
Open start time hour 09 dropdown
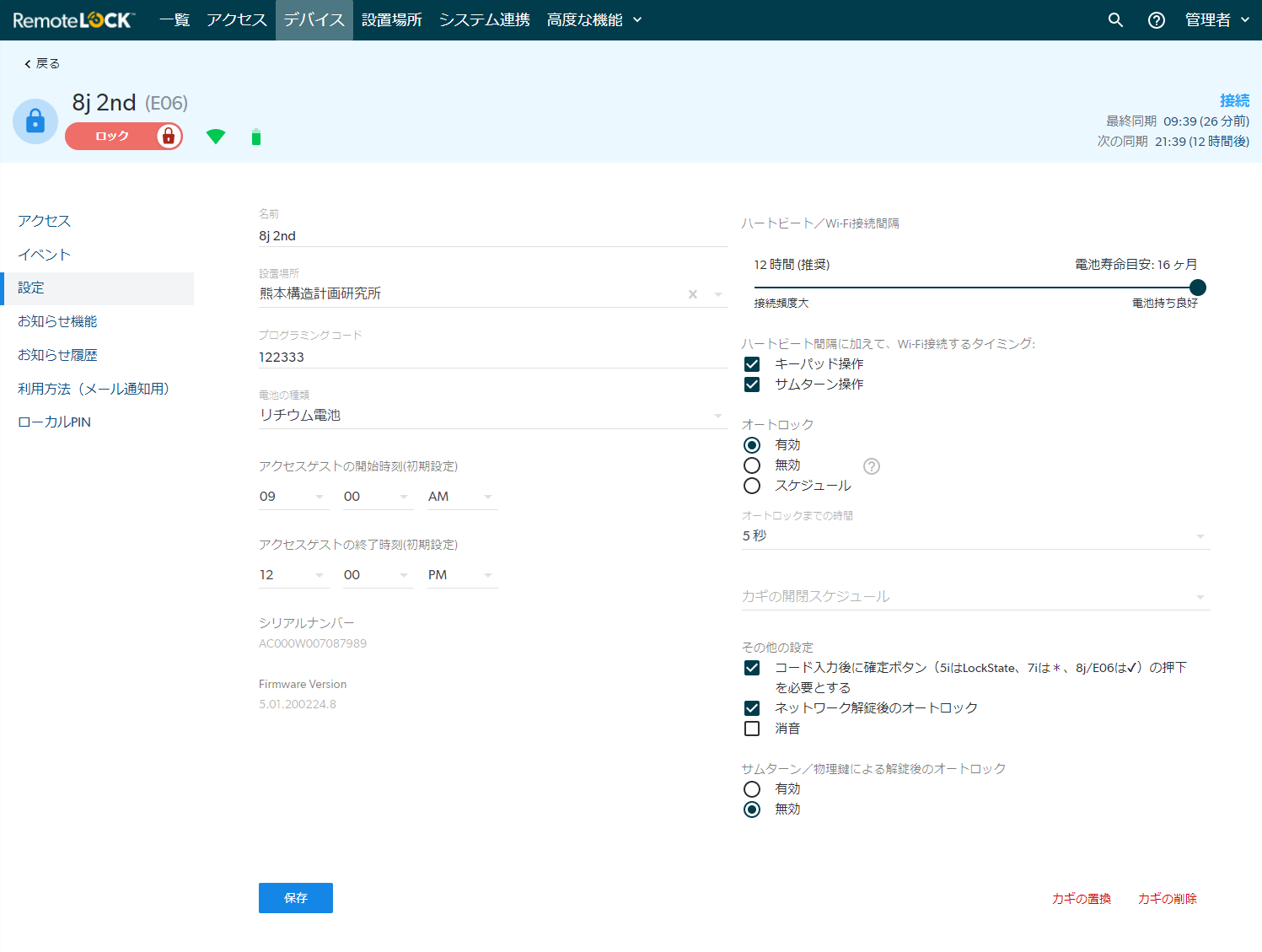[293, 497]
